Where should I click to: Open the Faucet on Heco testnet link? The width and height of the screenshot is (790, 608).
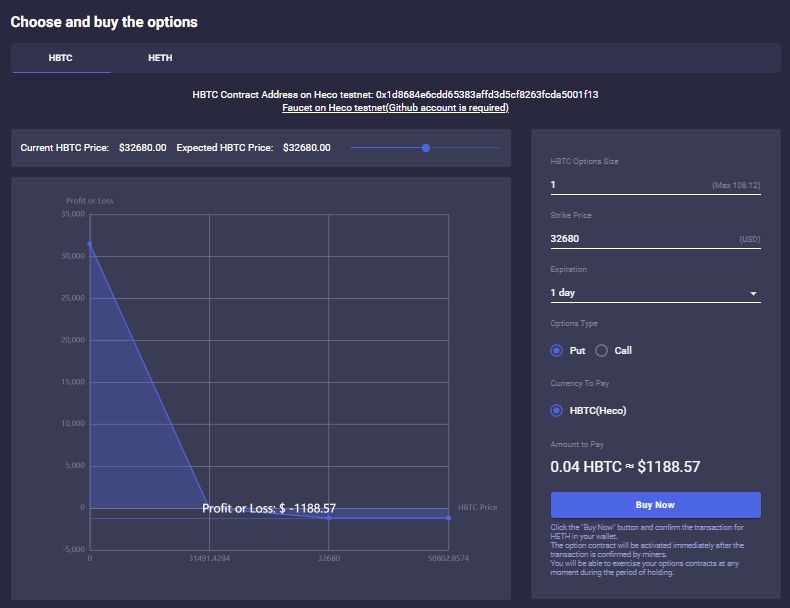(395, 108)
